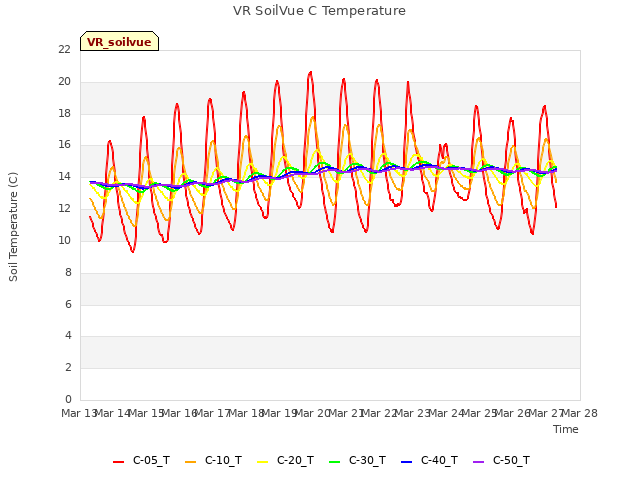Image resolution: width=640 pixels, height=480 pixels.
Task: Click the chart title VR SoilVue C Temperature
Action: pos(319,11)
